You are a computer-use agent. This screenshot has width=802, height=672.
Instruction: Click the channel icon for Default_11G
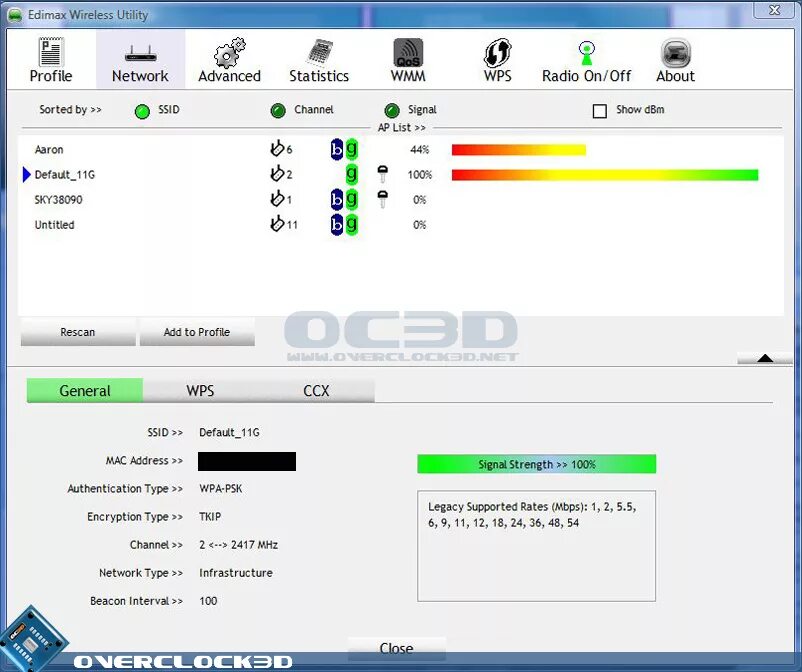click(277, 174)
